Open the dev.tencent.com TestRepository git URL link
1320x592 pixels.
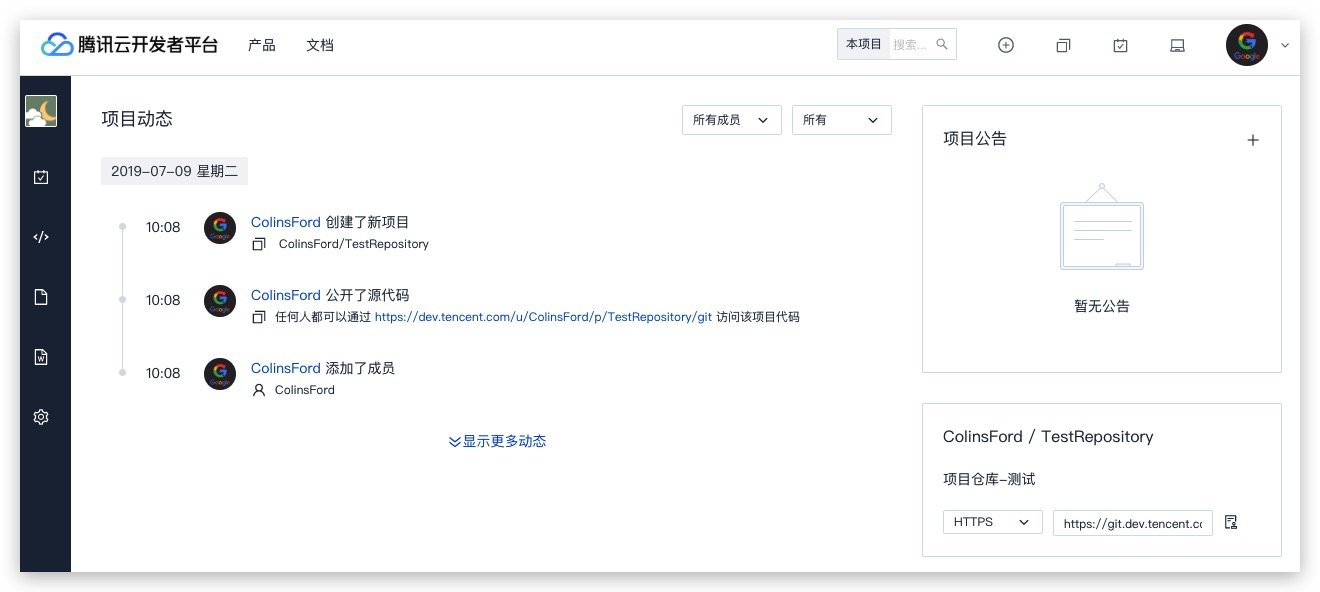[x=543, y=317]
